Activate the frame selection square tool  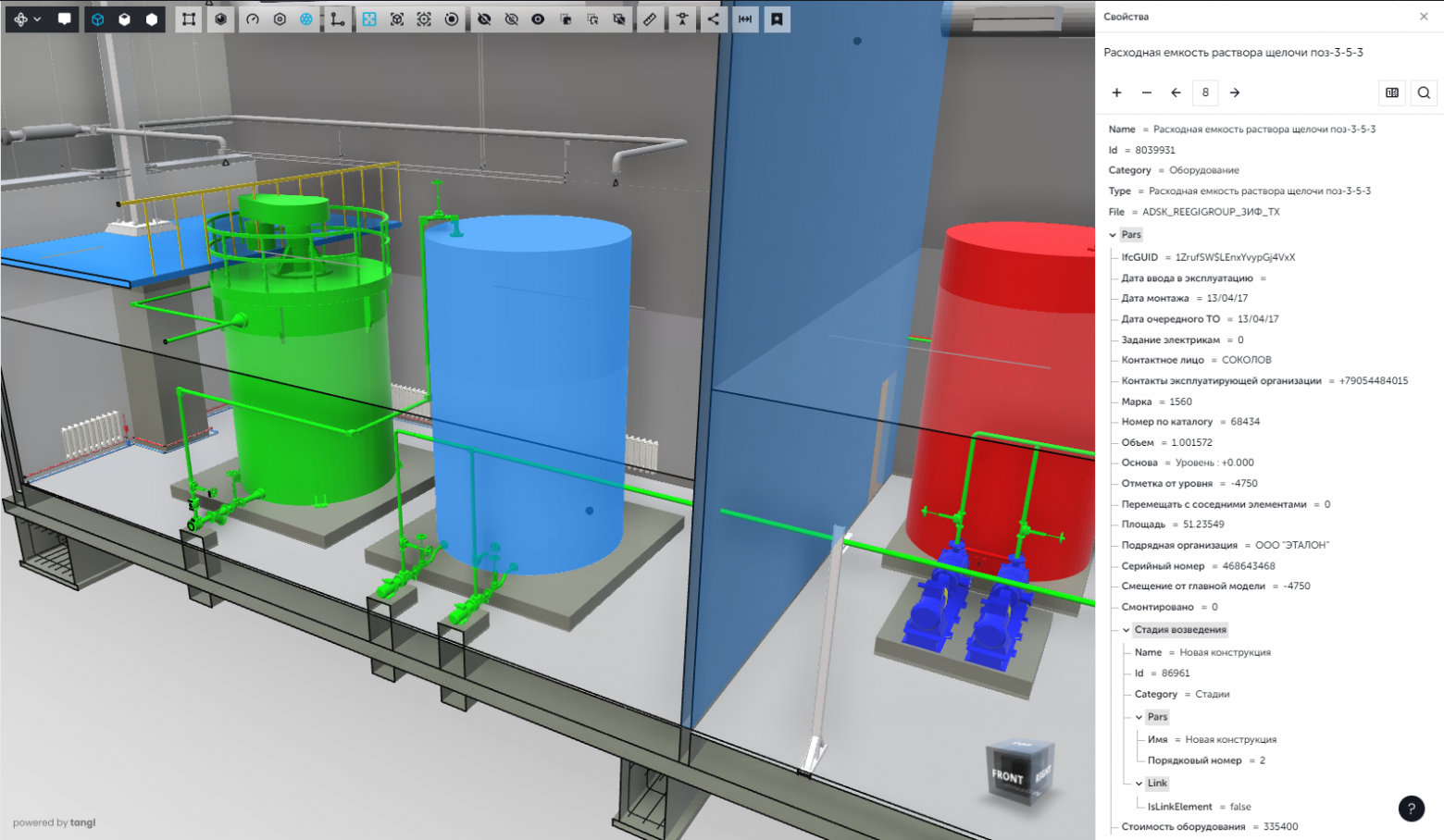(x=189, y=19)
